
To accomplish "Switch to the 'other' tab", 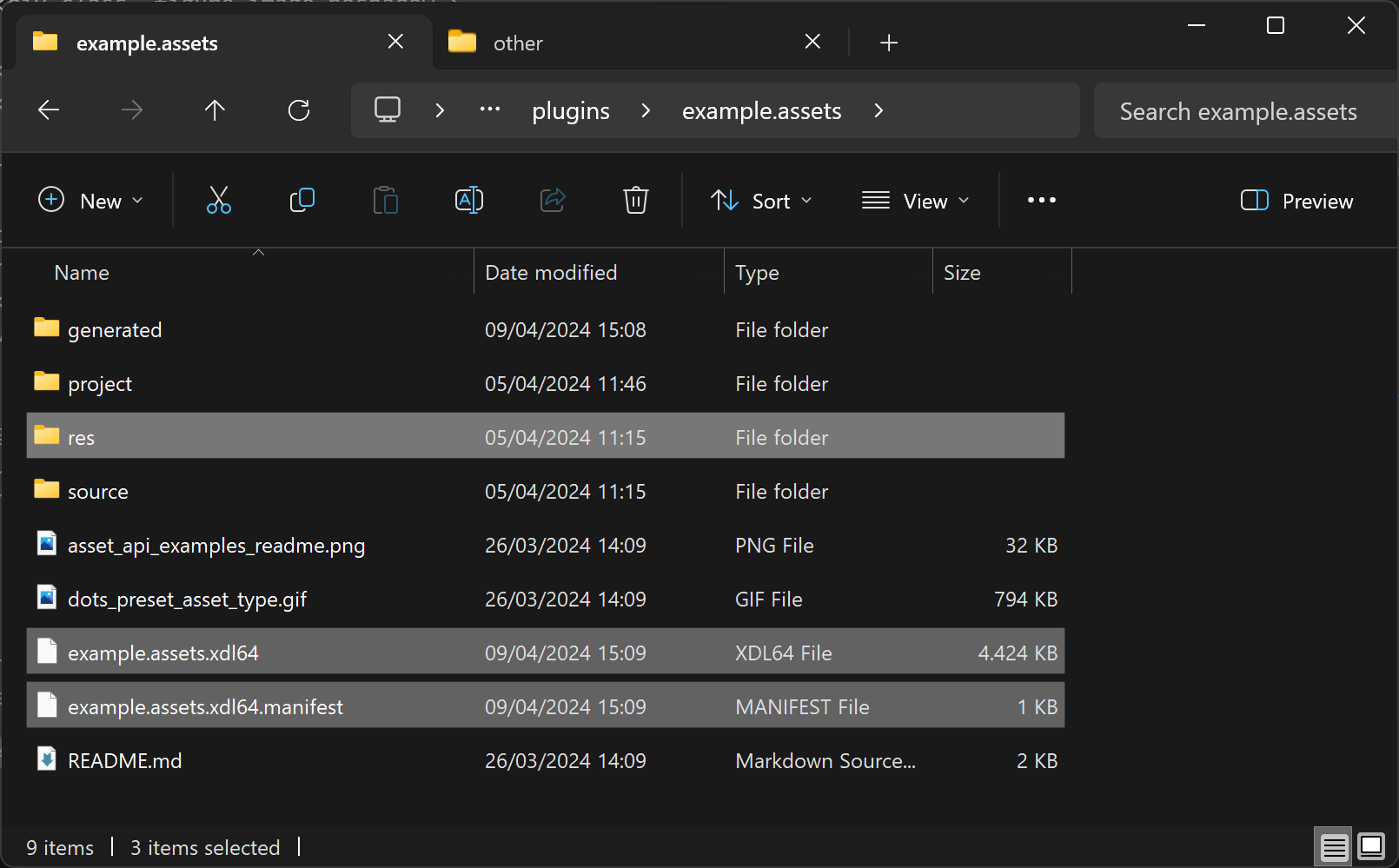I will (518, 43).
